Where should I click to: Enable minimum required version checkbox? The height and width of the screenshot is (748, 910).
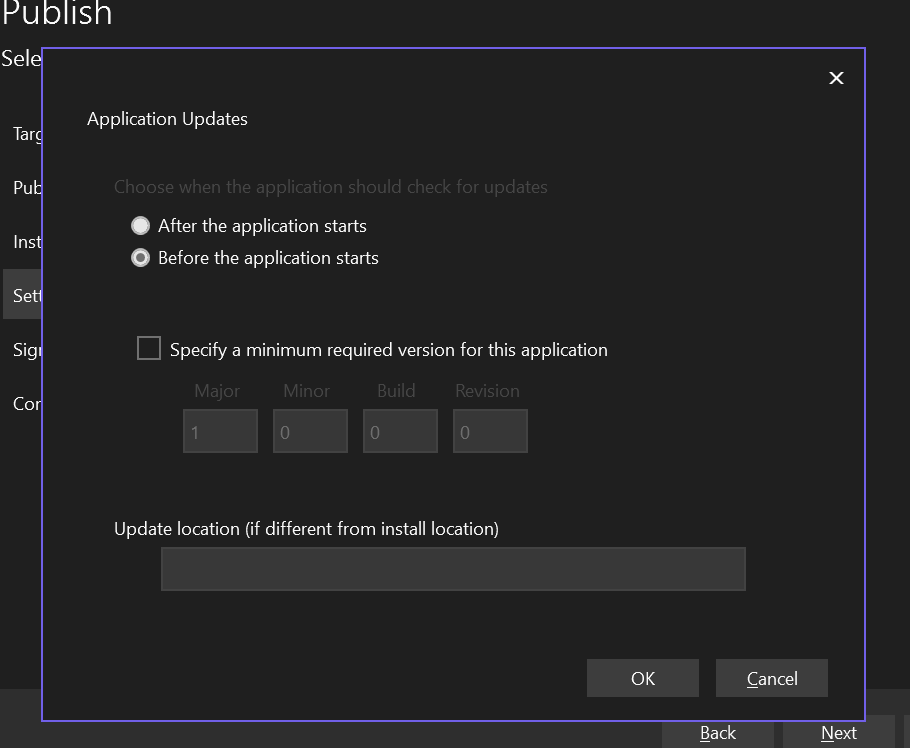click(x=148, y=348)
